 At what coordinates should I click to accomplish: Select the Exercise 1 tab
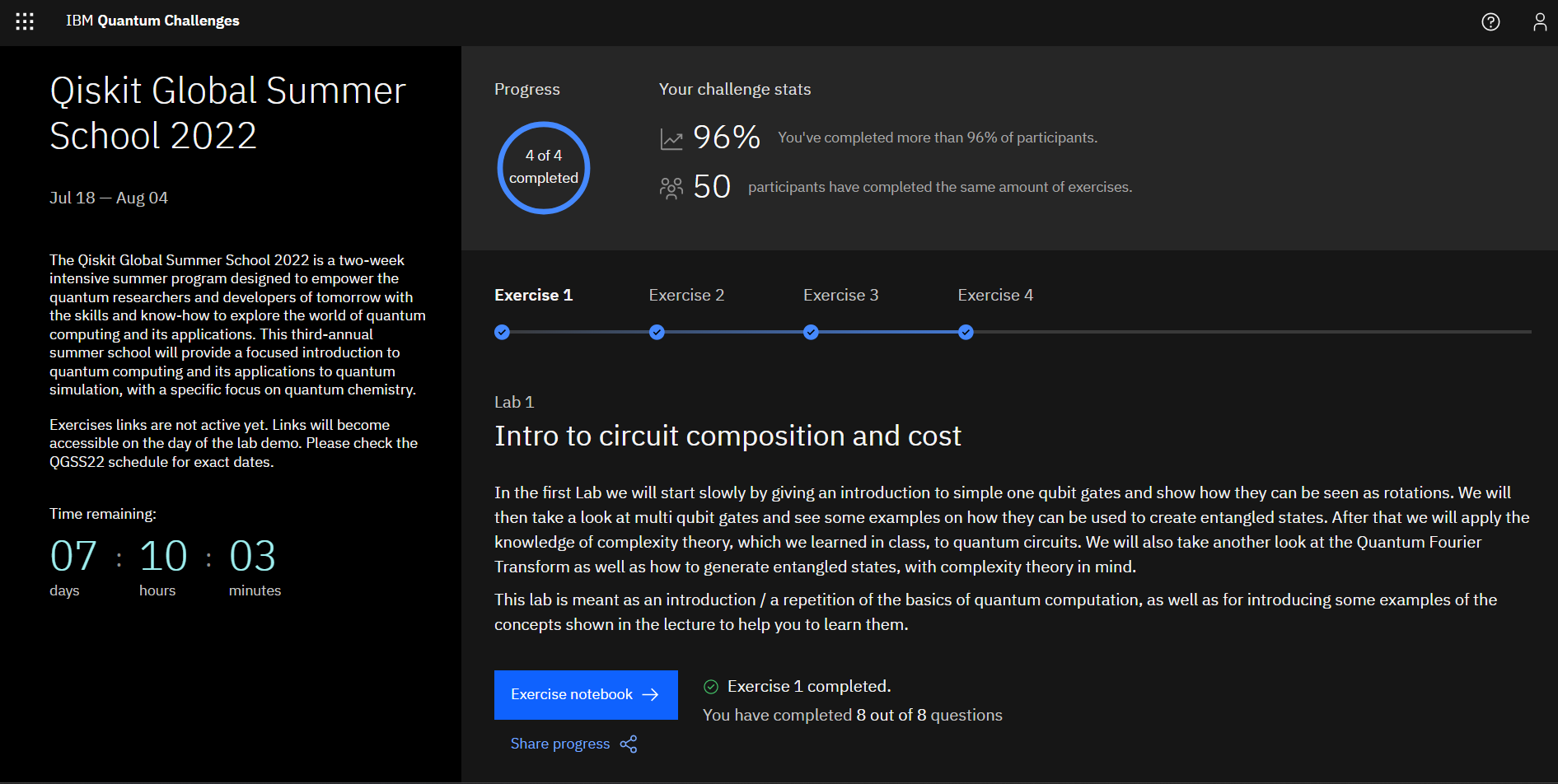[533, 295]
